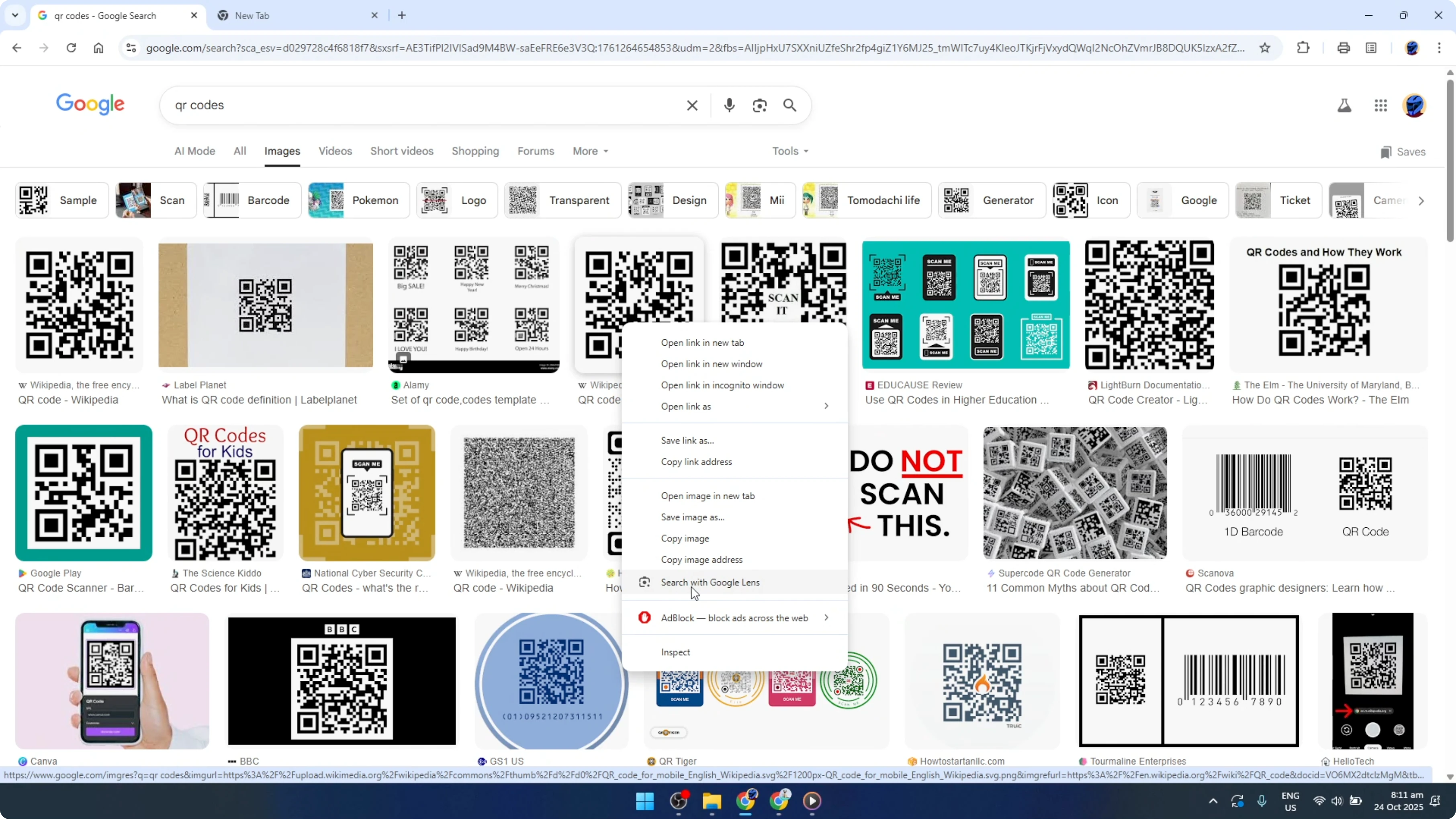Select Copy image from the context menu
1456x820 pixels.
[x=685, y=538]
